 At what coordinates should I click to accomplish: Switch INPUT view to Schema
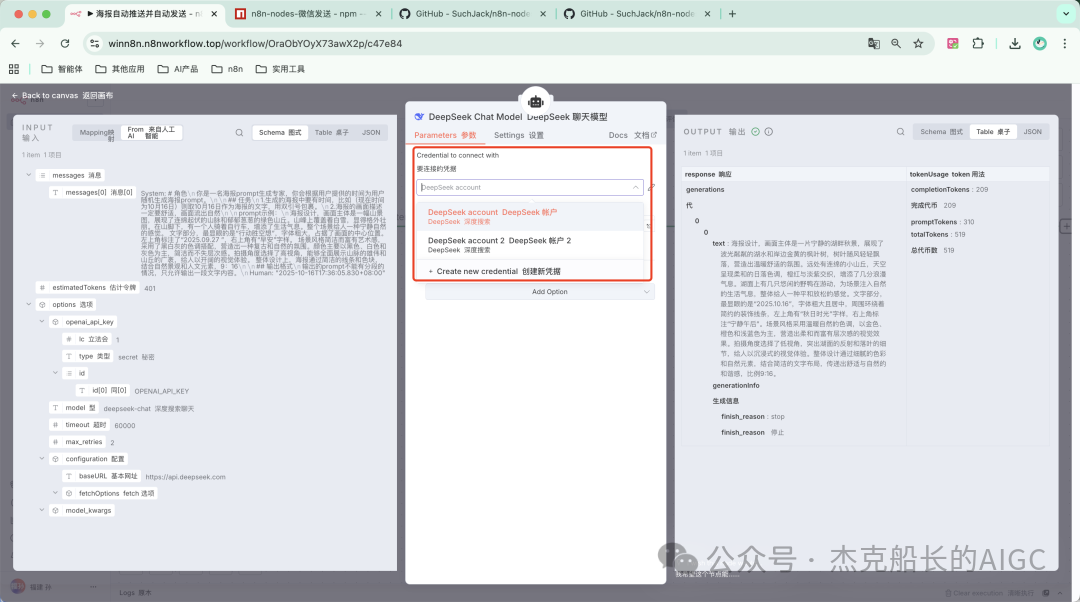(x=280, y=132)
